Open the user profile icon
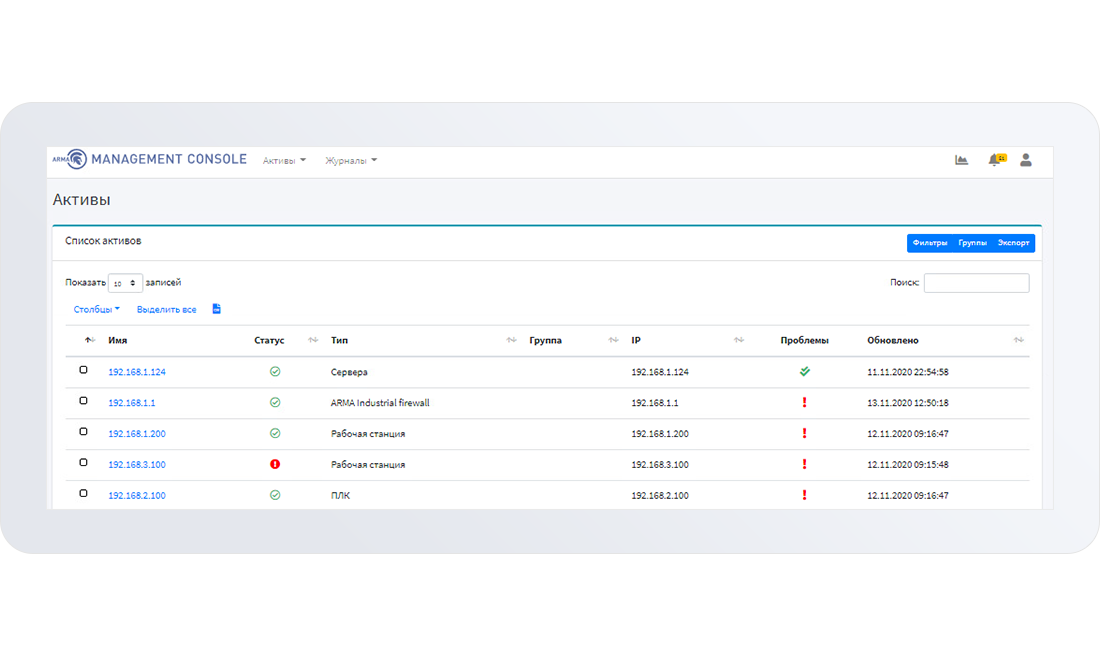This screenshot has height=657, width=1100. tap(1025, 160)
